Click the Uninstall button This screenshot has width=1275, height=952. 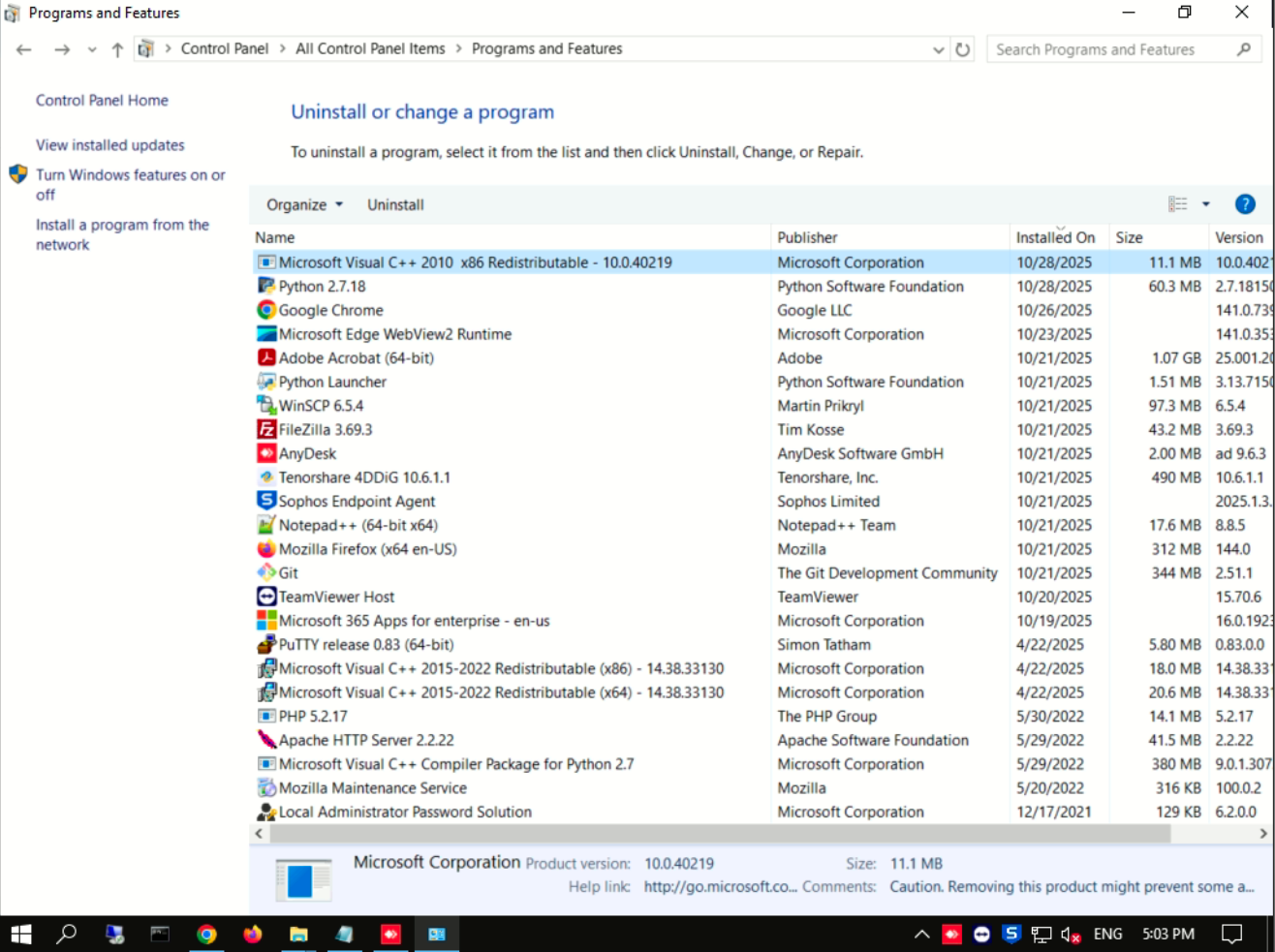394,204
